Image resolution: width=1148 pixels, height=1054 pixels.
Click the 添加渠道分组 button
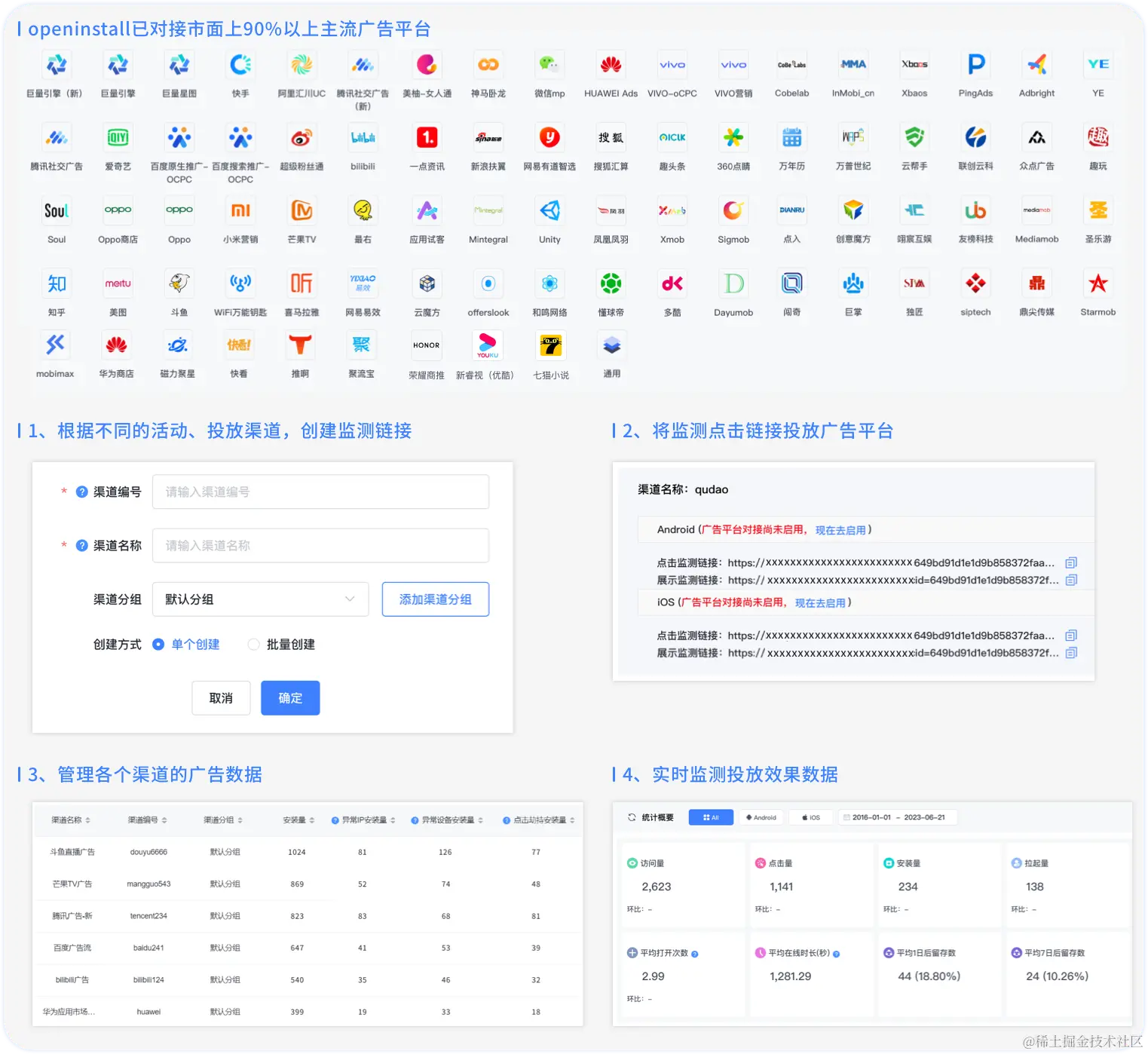coord(436,599)
